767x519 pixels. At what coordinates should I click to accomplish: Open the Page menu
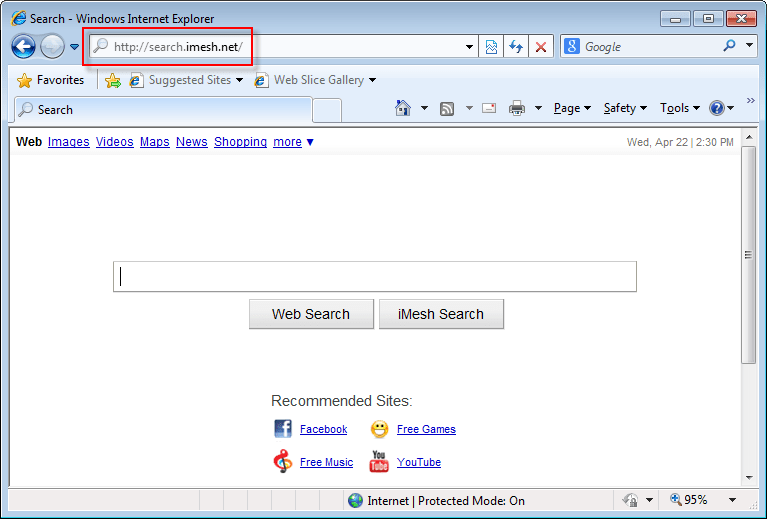(572, 108)
